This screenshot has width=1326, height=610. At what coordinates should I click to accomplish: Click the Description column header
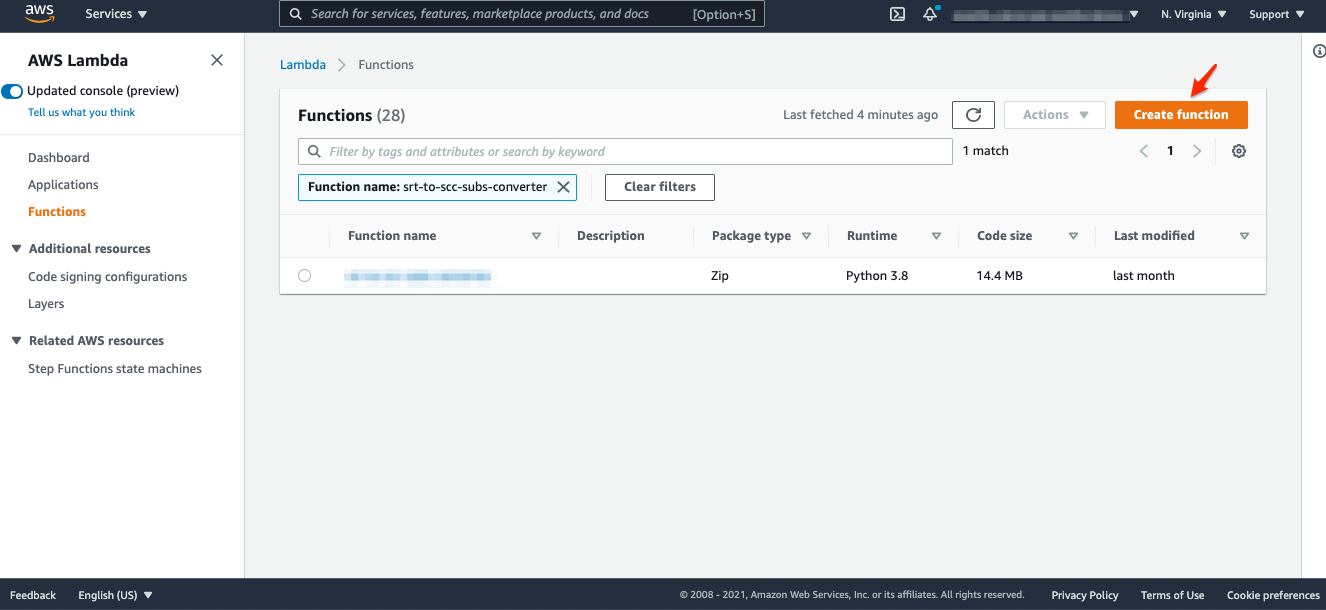[x=610, y=236]
